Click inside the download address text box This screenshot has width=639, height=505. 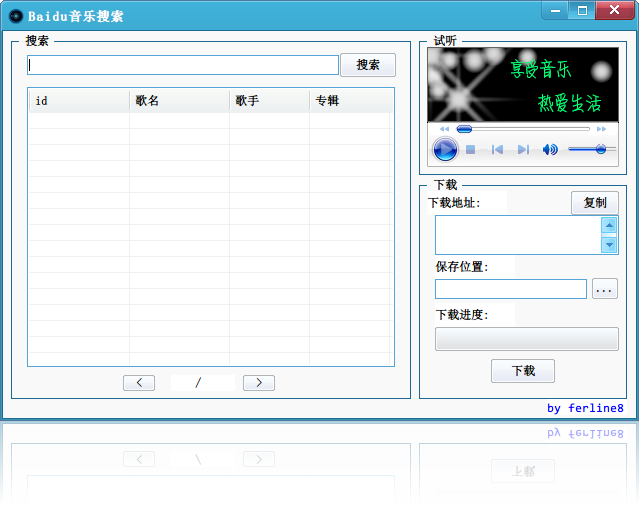518,235
